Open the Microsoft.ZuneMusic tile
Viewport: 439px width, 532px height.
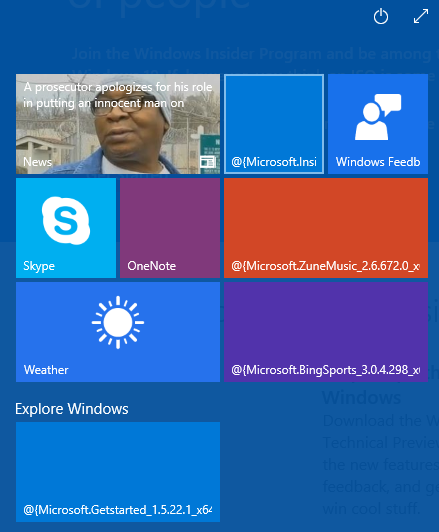326,228
